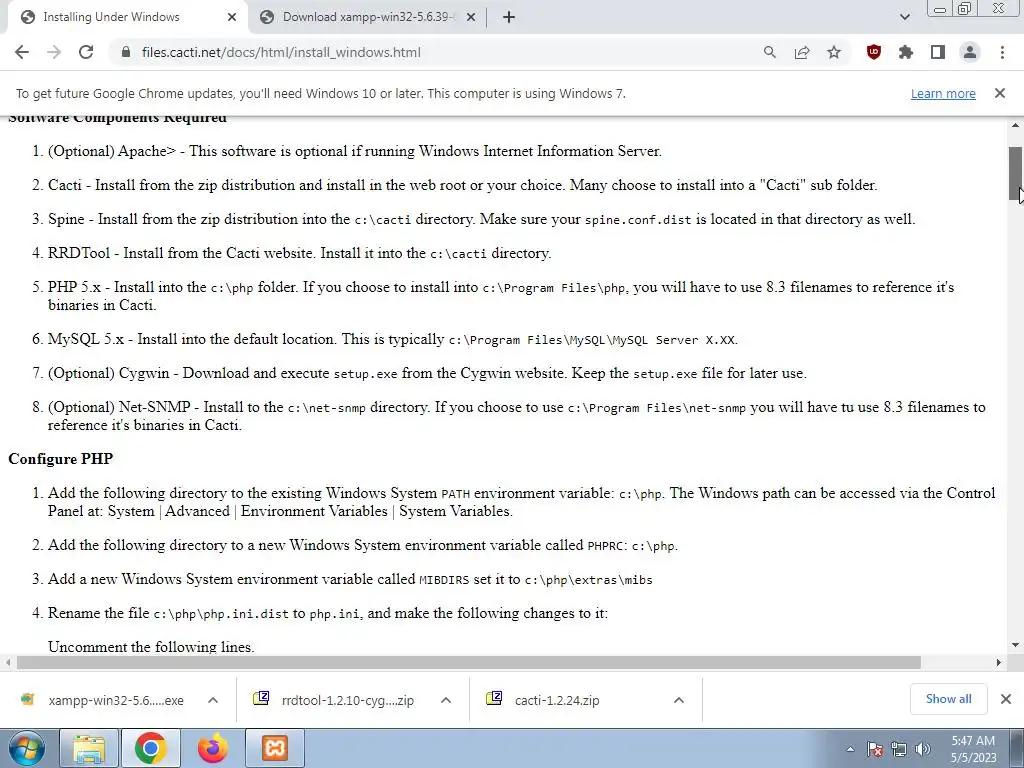The image size is (1024, 768).
Task: Open the taskbar clock showing 5:47 AM
Action: 973,749
